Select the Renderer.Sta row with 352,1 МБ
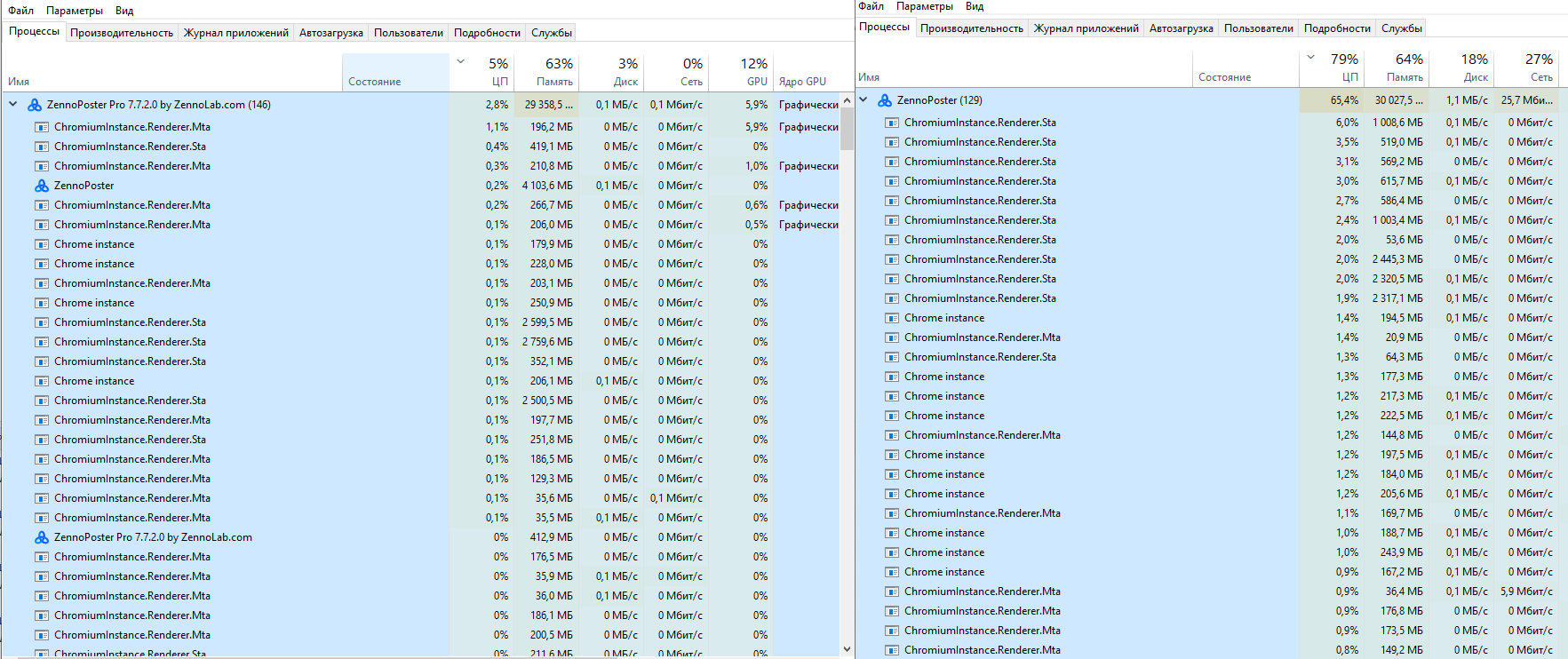 (x=420, y=361)
